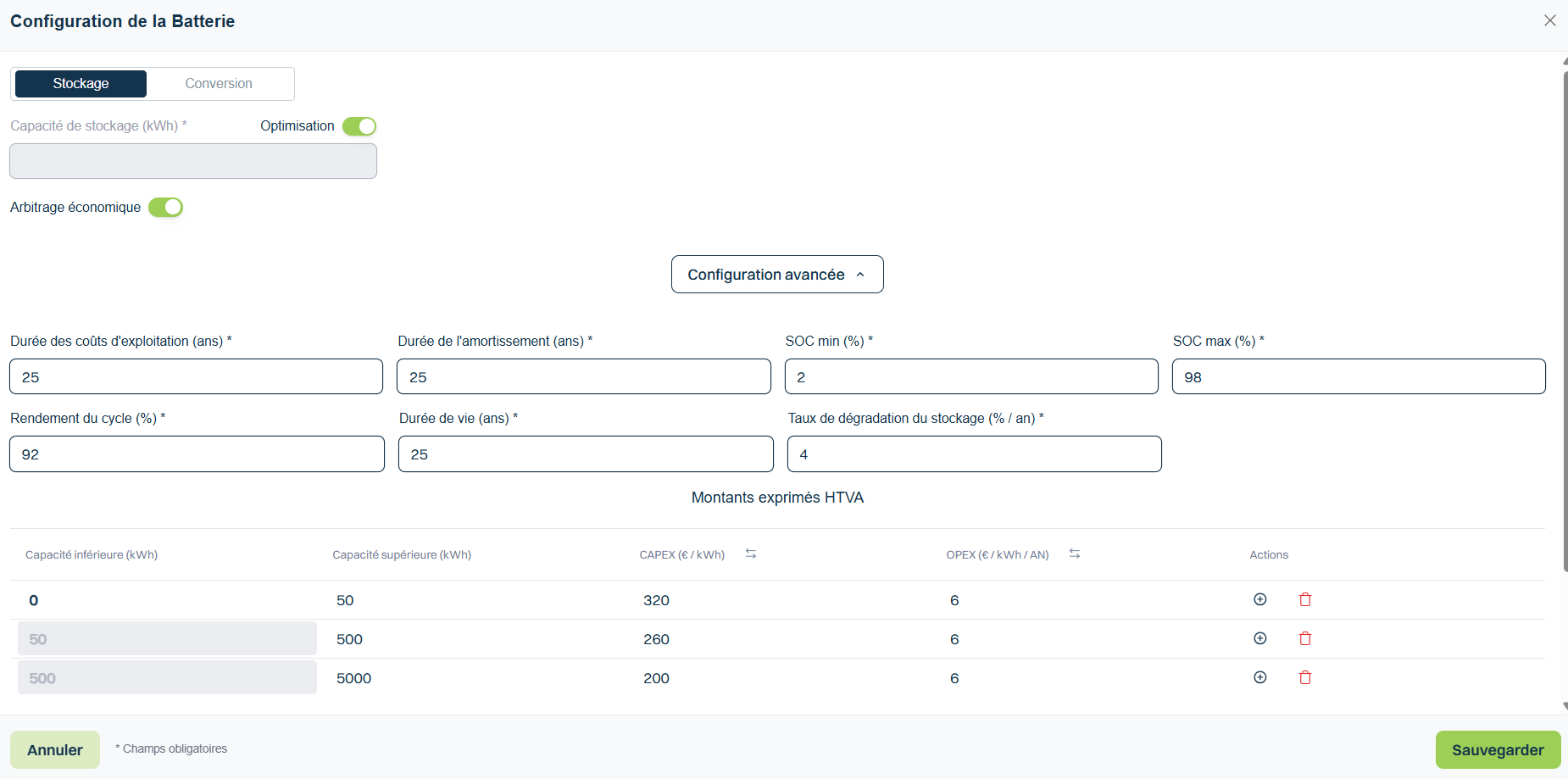The height and width of the screenshot is (779, 1568).
Task: Close the Configuration de la Batterie dialog
Action: [x=1550, y=20]
